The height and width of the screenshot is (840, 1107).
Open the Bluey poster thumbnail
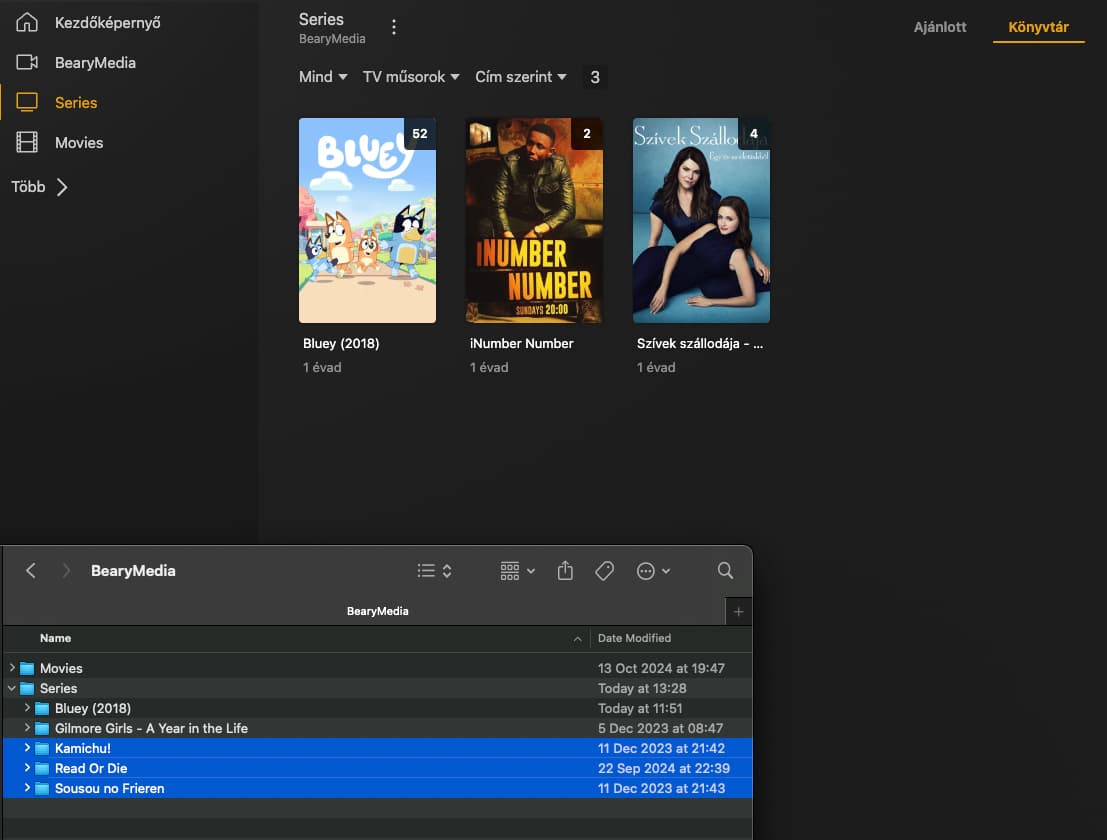coord(367,220)
